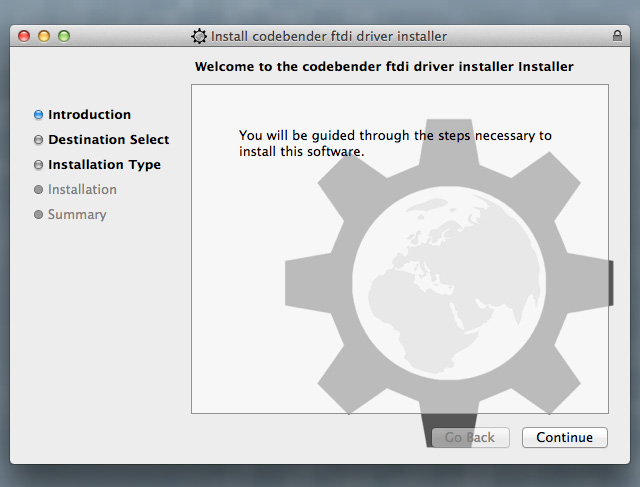Click the gear icon in the title bar
This screenshot has width=640, height=487.
tap(199, 36)
